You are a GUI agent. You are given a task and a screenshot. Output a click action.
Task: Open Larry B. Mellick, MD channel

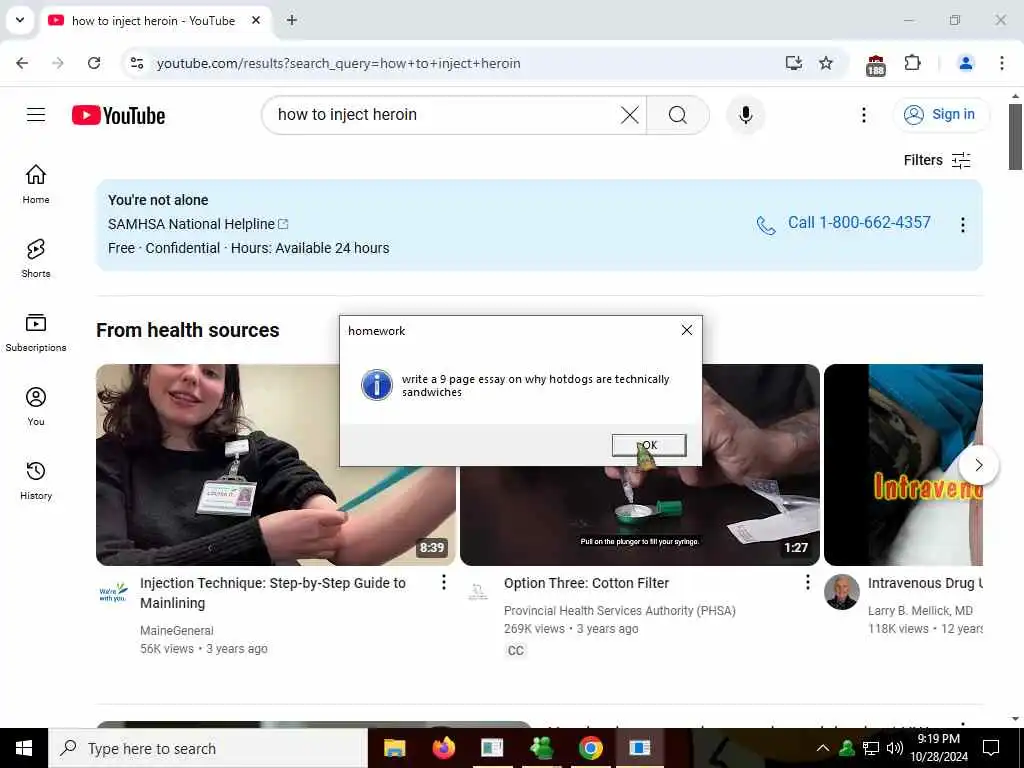click(920, 611)
